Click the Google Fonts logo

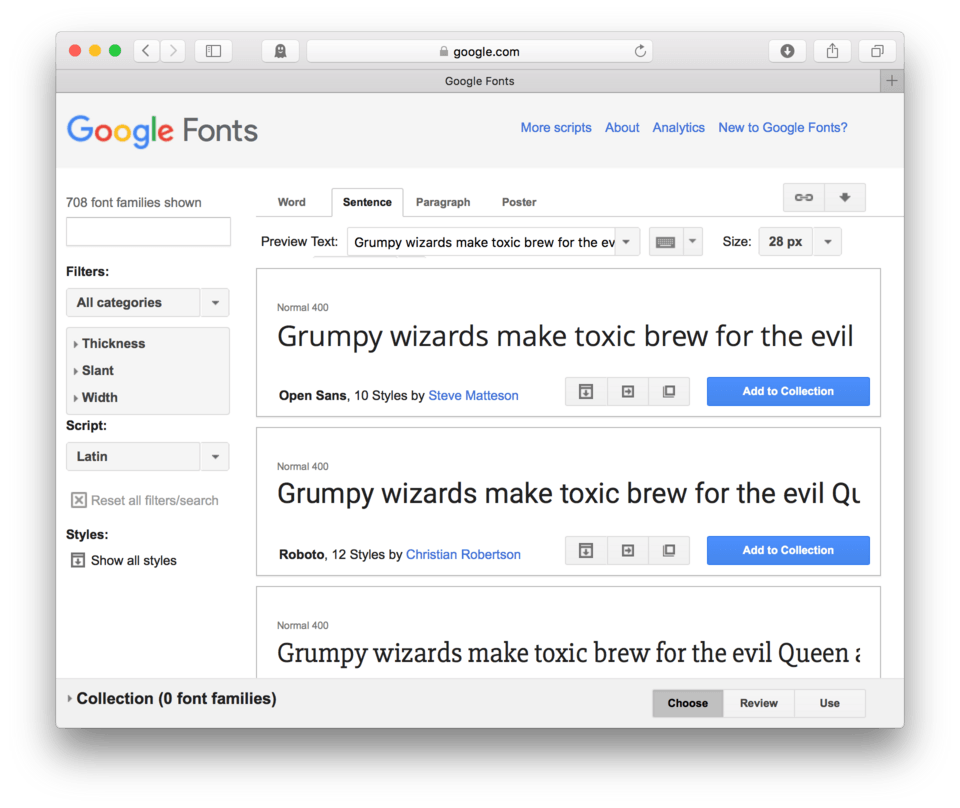tap(162, 131)
